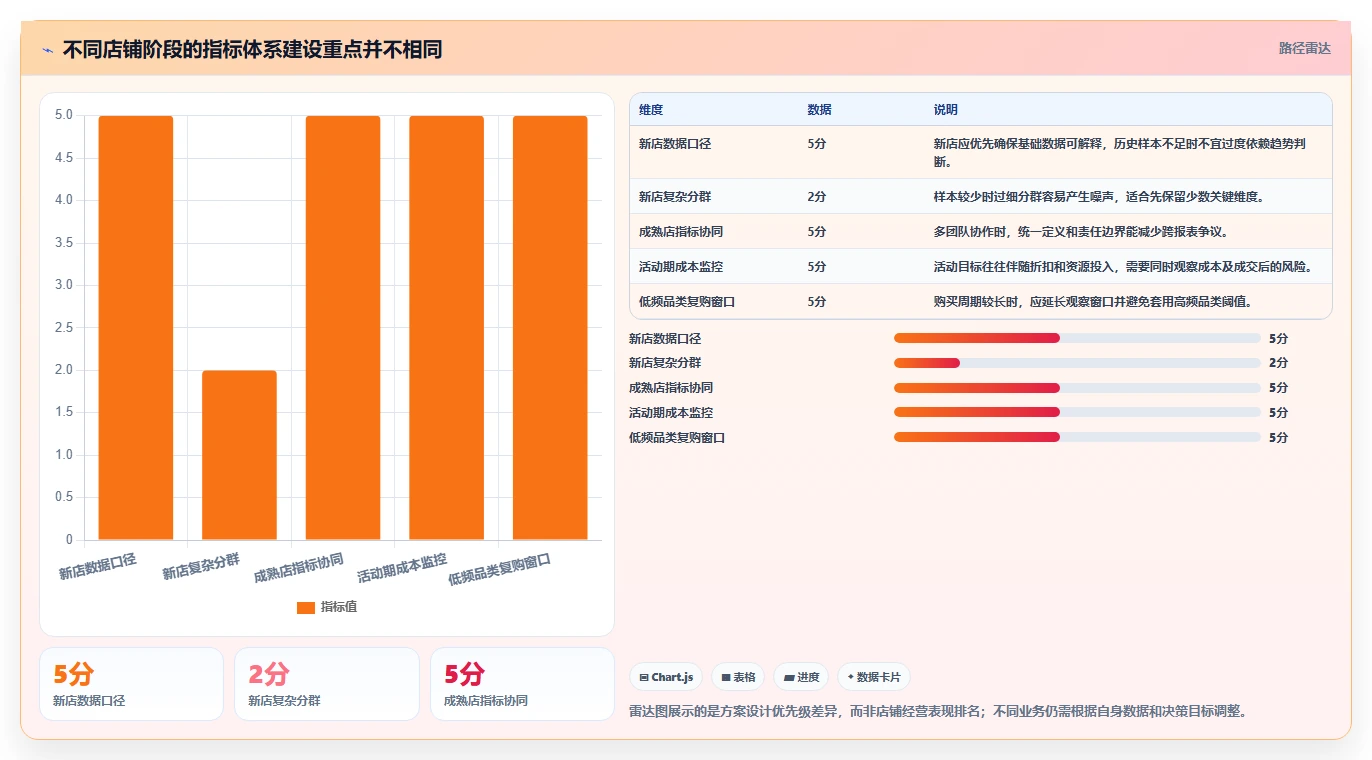Click the icon beside the page heading

(48, 49)
